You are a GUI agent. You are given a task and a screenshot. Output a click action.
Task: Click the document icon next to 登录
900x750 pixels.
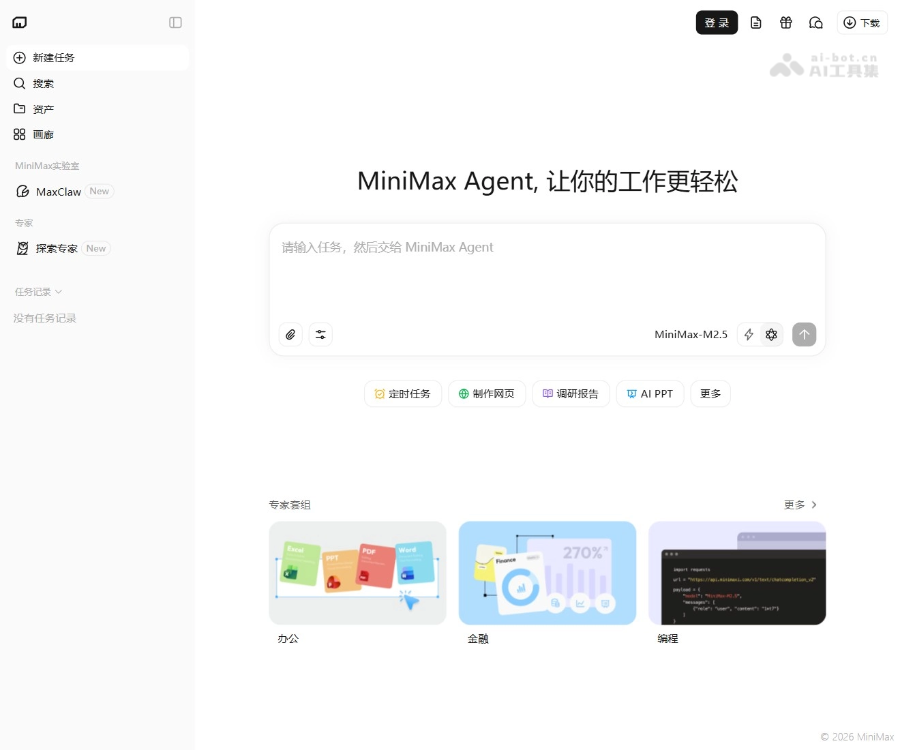pyautogui.click(x=756, y=22)
